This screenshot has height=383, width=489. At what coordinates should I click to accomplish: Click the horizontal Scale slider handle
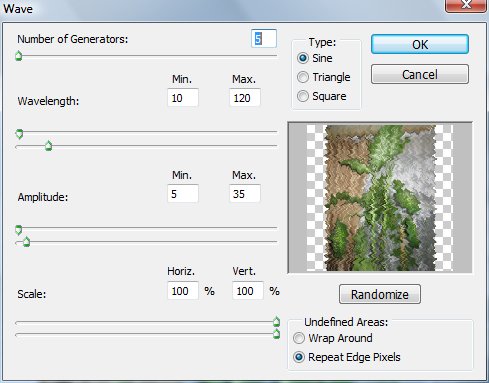(276, 322)
